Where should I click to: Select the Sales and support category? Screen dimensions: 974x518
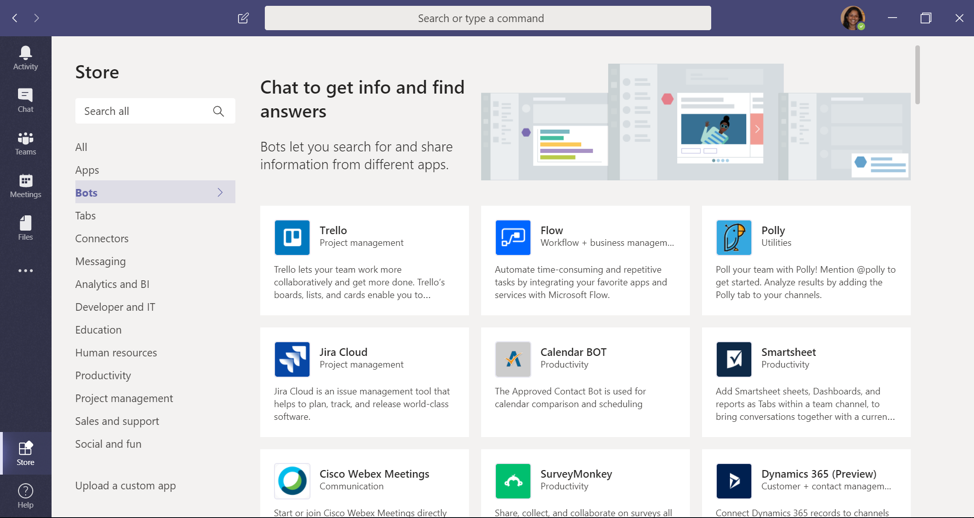(x=117, y=421)
